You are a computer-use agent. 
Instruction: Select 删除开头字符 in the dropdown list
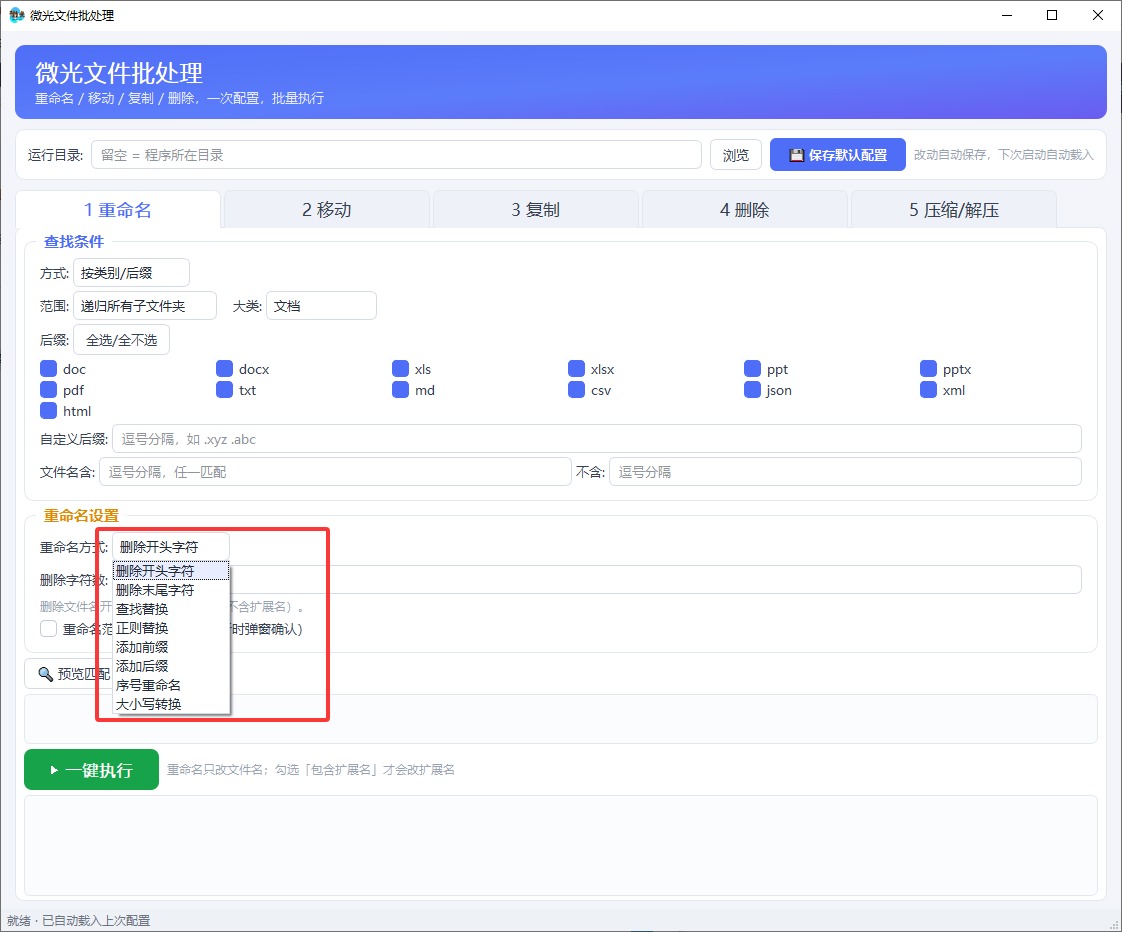171,571
